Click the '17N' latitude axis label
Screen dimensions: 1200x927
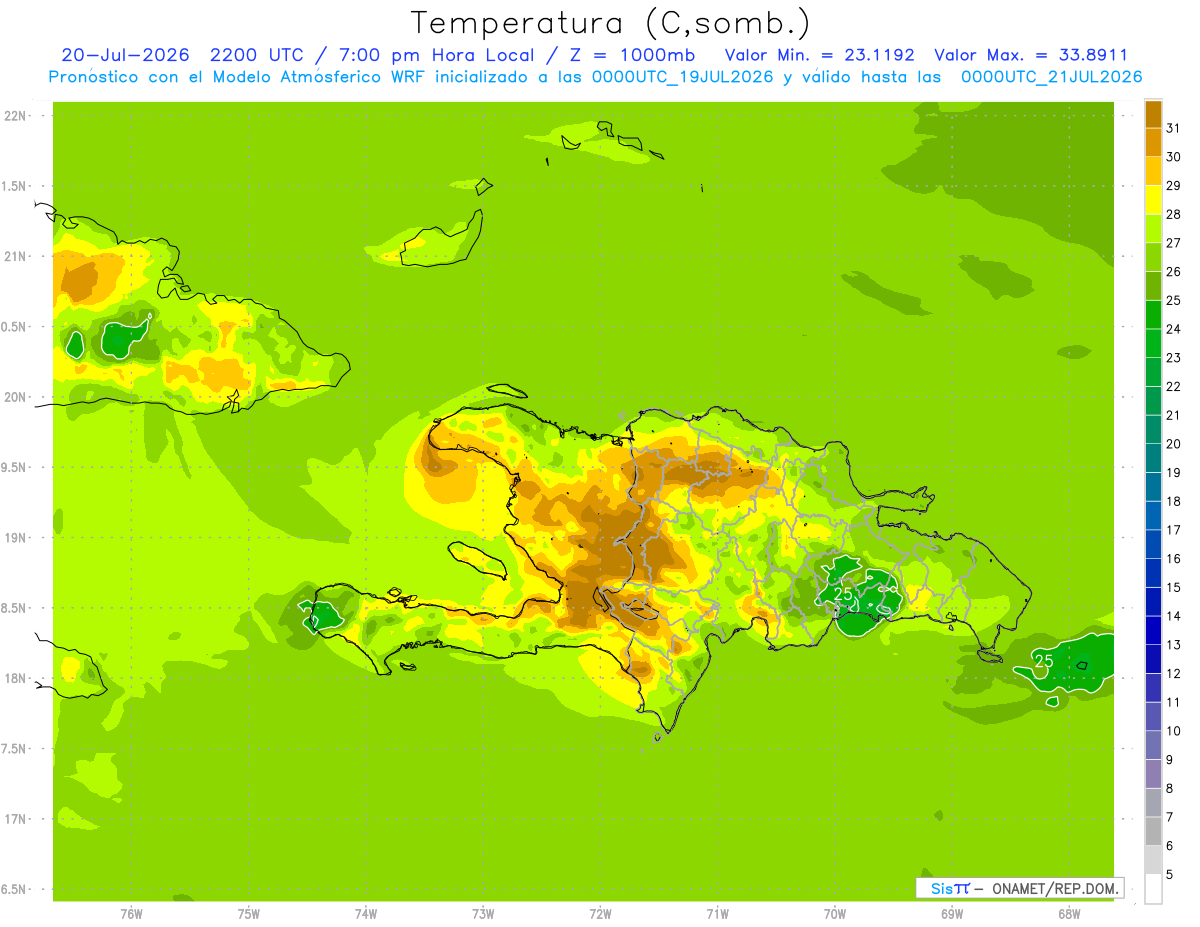pos(16,819)
